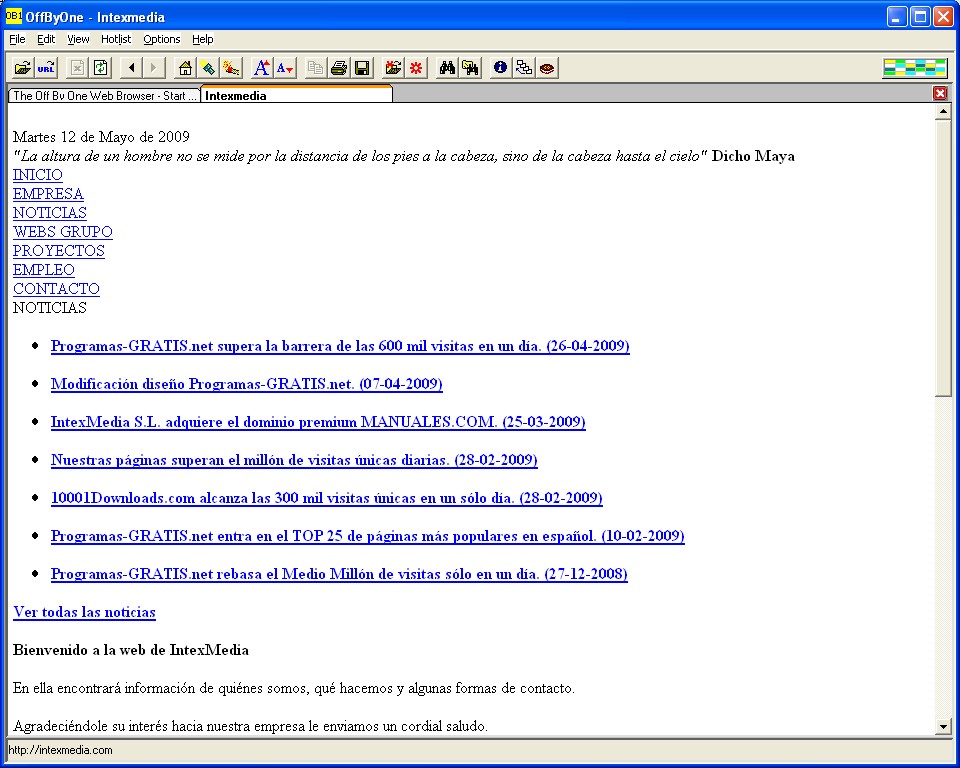960x768 pixels.
Task: Open the blue info icon
Action: coord(500,67)
